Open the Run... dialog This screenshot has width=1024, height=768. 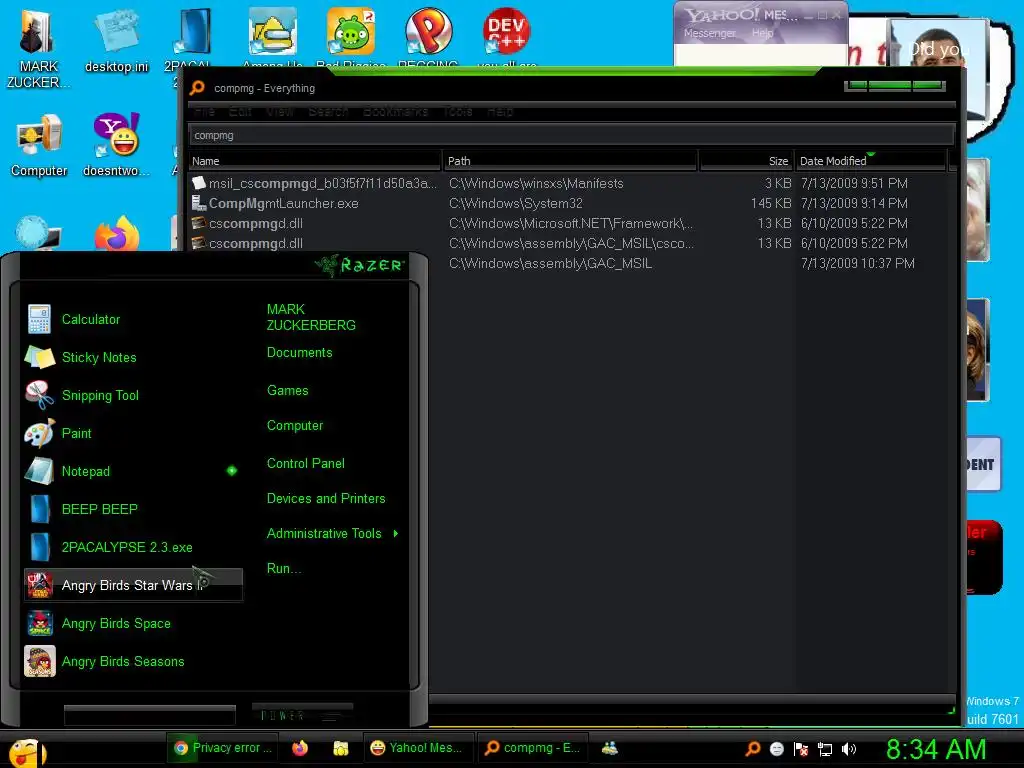[x=283, y=568]
